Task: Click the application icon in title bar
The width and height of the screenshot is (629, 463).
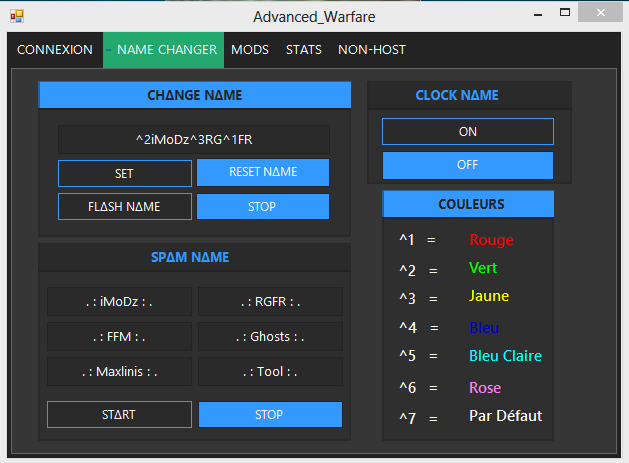Action: coord(17,16)
